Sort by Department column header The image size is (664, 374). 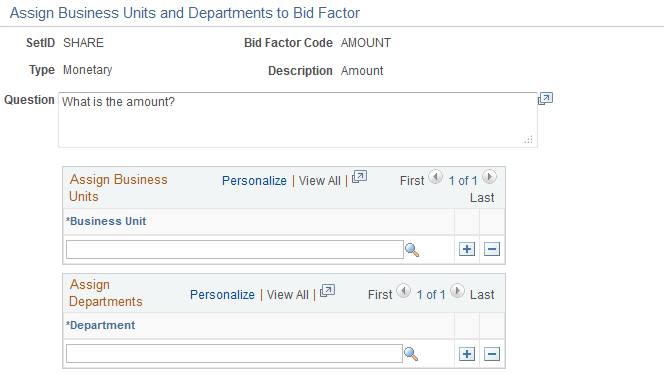100,325
